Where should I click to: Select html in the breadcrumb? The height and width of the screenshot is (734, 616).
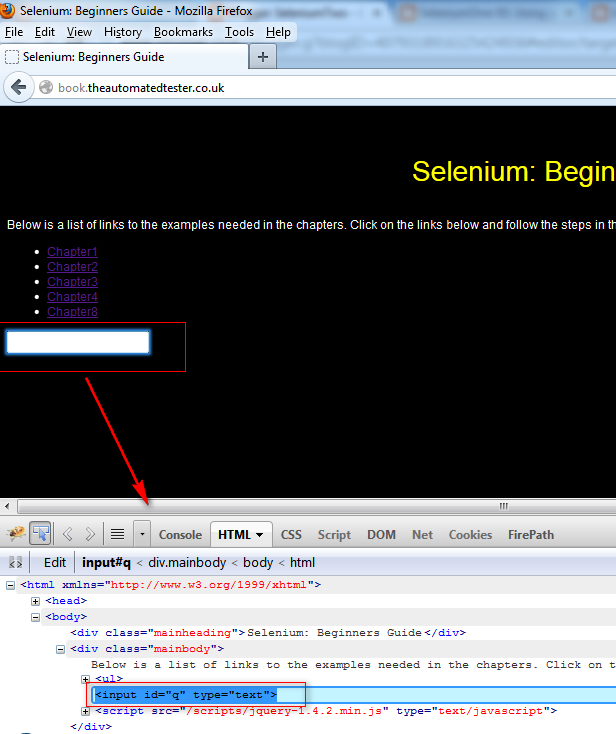pyautogui.click(x=302, y=562)
